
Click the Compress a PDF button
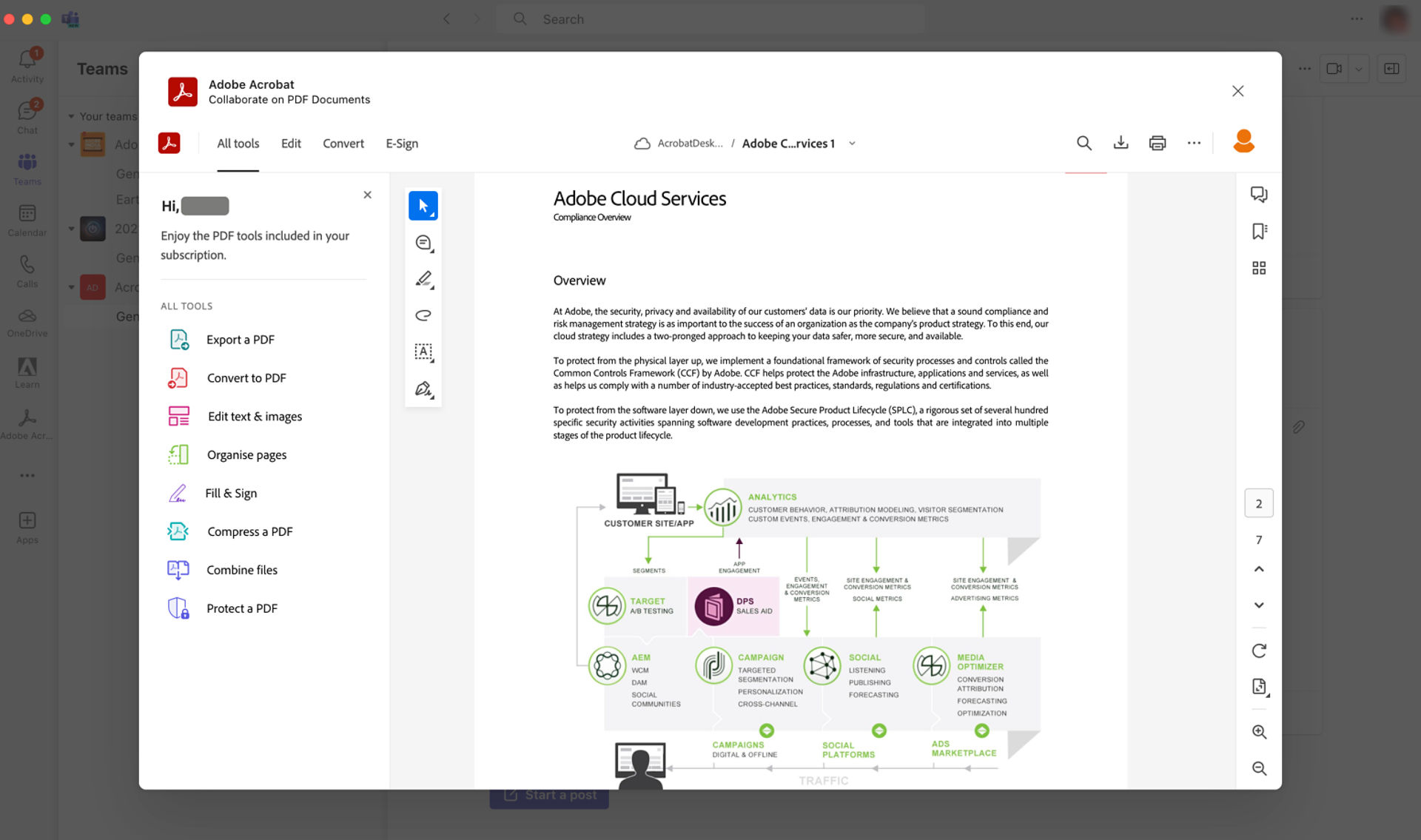pyautogui.click(x=249, y=530)
